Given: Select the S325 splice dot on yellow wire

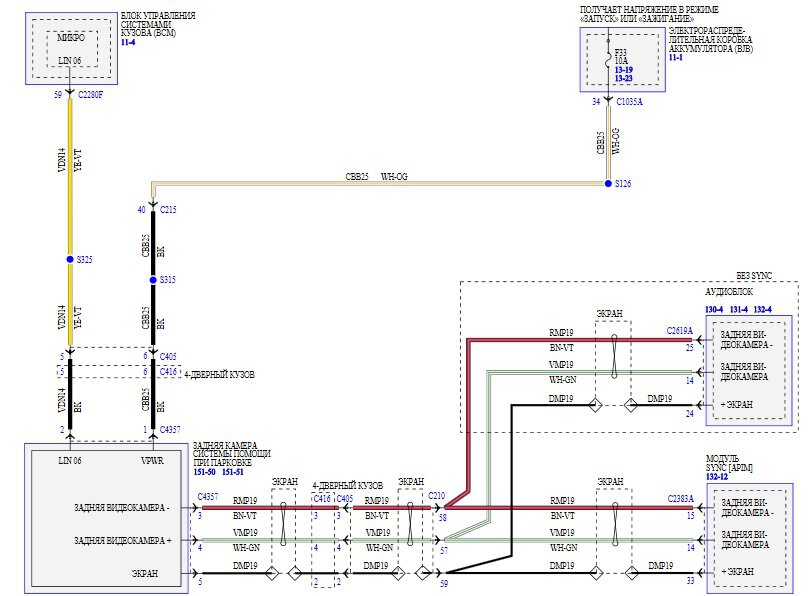Looking at the screenshot, I should coord(70,259).
